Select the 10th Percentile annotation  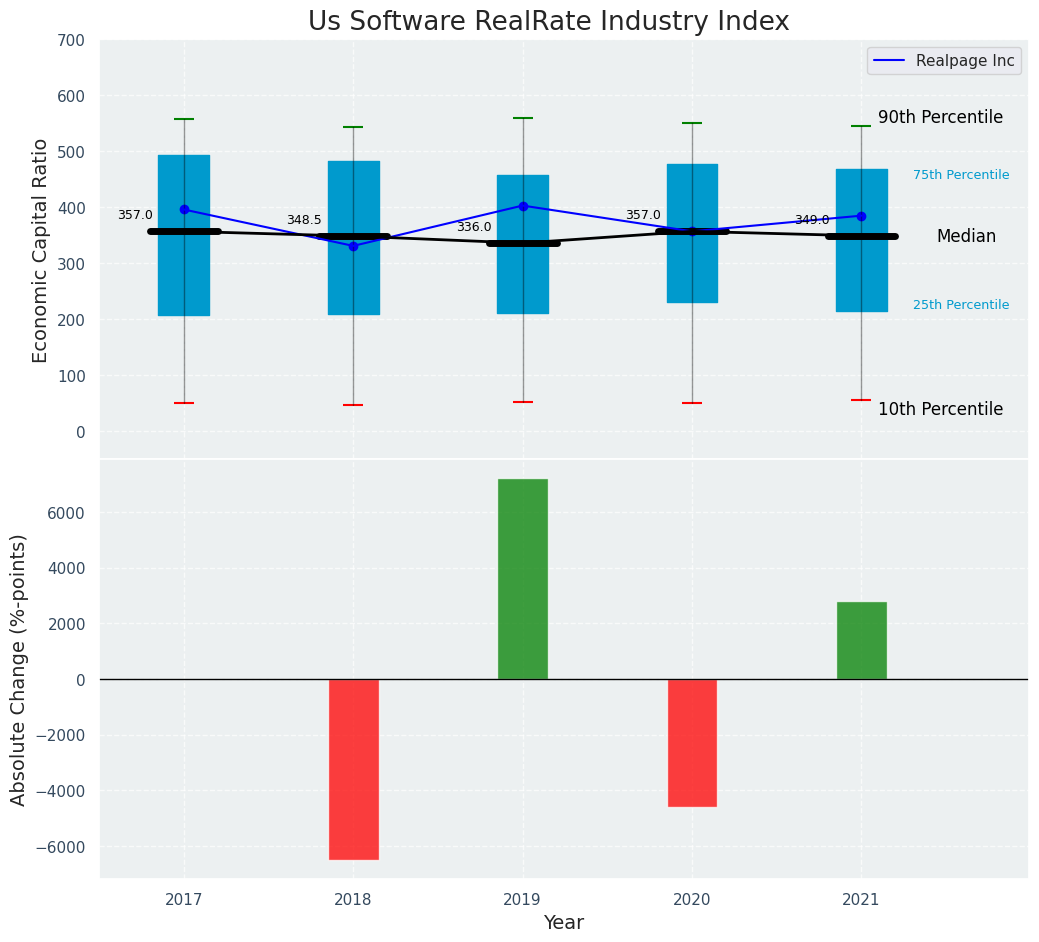[x=940, y=409]
